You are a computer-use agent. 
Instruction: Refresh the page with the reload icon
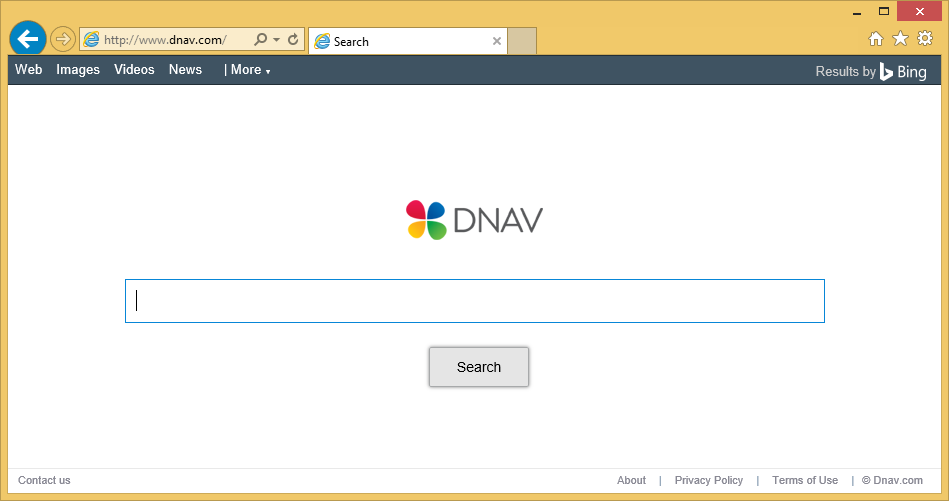[x=293, y=40]
